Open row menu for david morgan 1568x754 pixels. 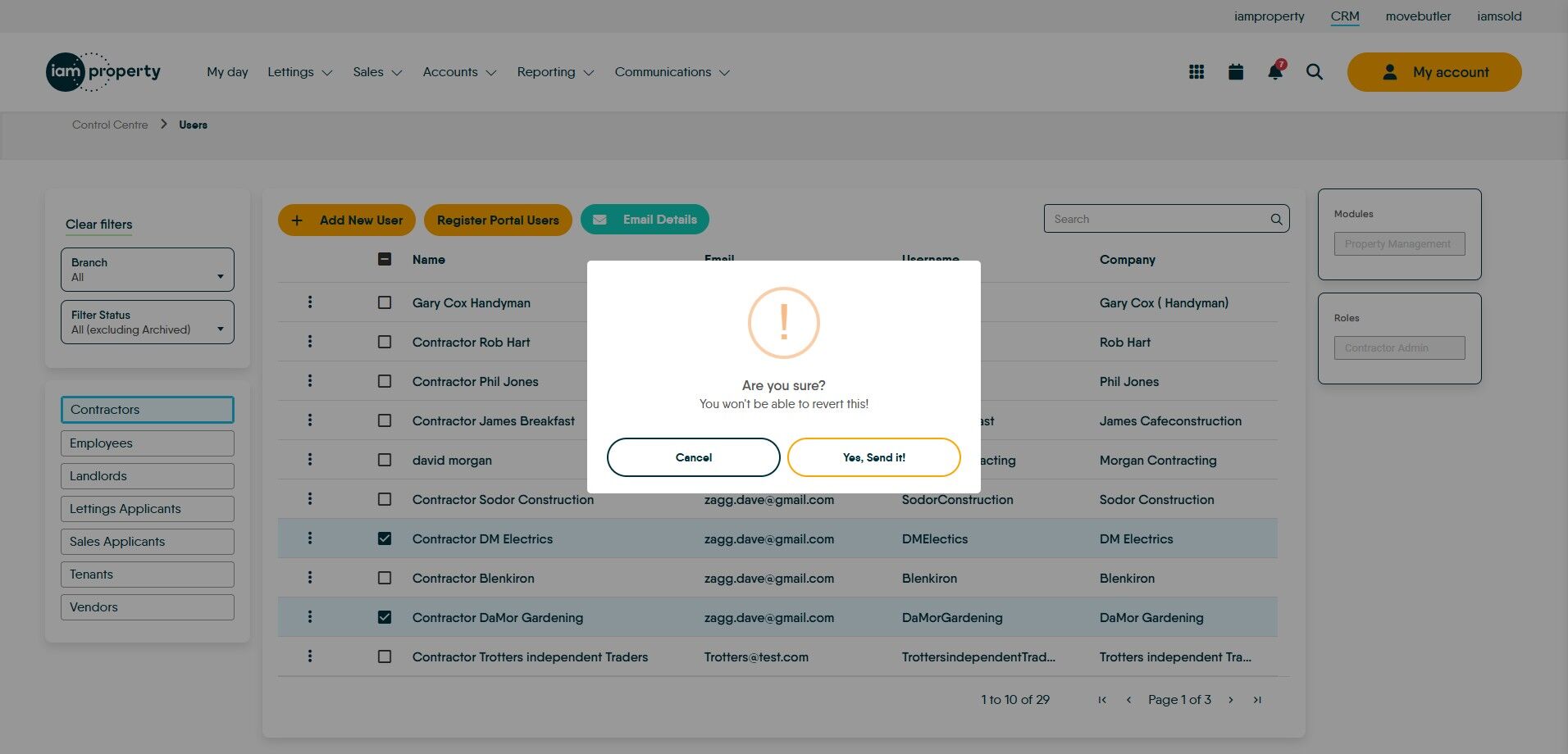click(x=310, y=460)
